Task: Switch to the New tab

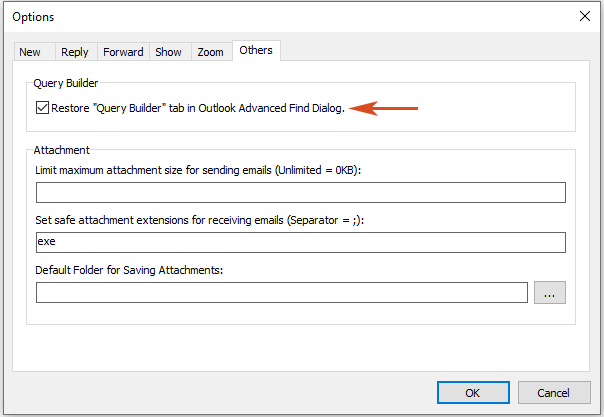Action: [x=29, y=52]
